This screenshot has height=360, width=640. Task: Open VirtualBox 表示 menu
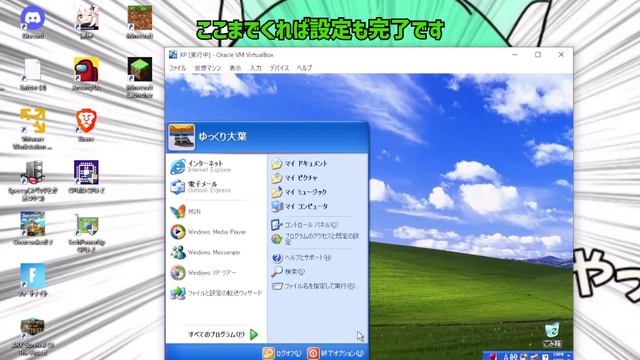(236, 68)
